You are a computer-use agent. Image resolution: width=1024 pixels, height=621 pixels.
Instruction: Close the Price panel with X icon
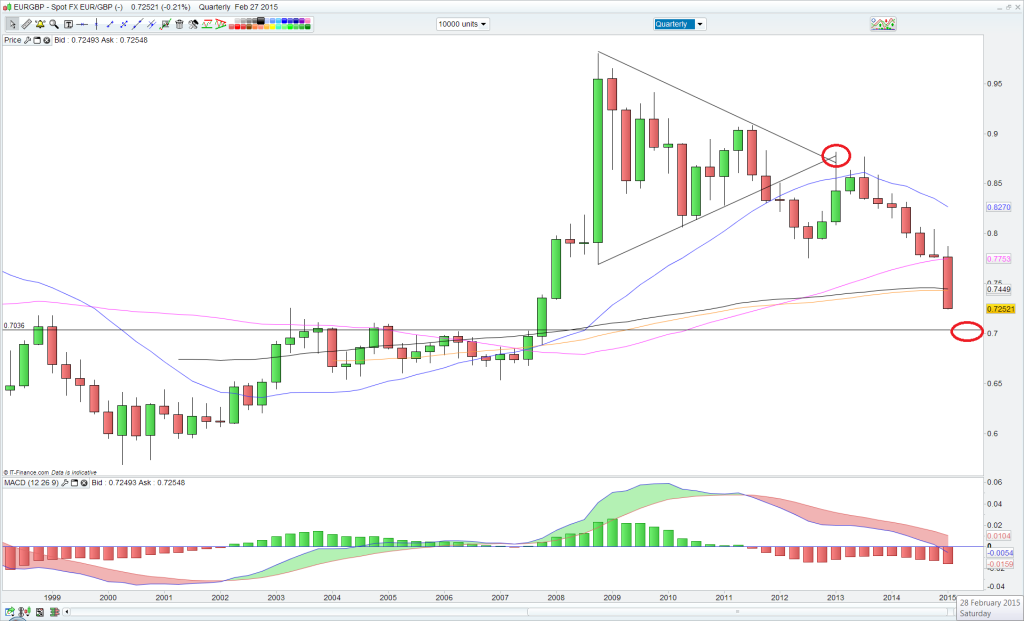(47, 40)
